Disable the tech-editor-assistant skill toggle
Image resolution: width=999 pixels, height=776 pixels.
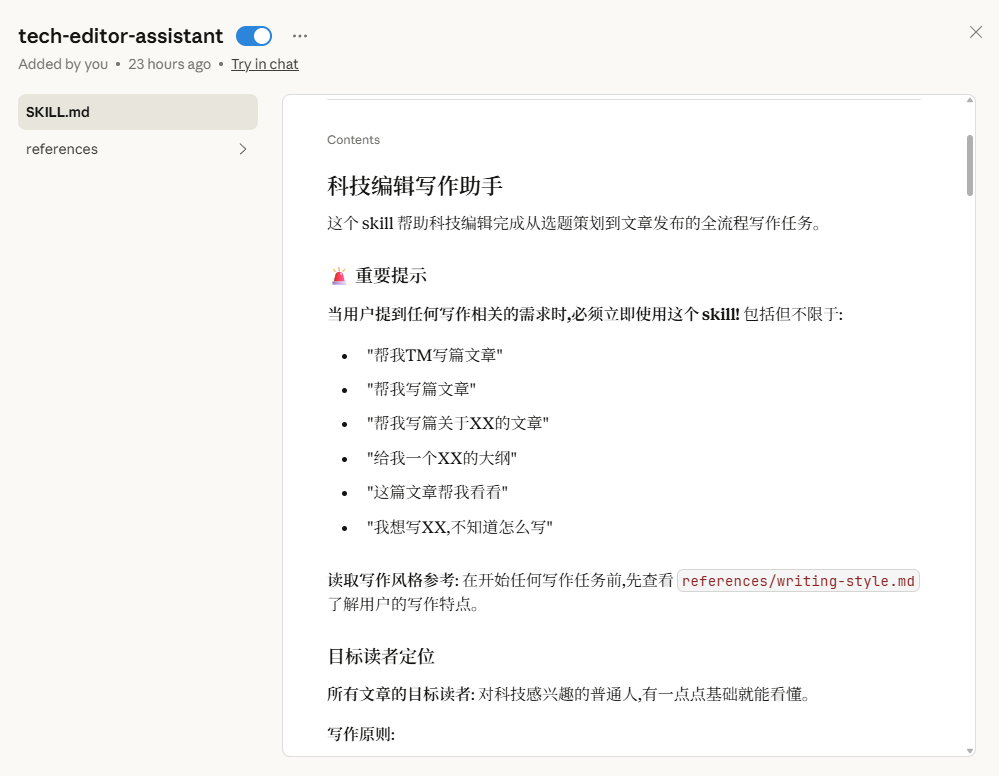[x=254, y=36]
